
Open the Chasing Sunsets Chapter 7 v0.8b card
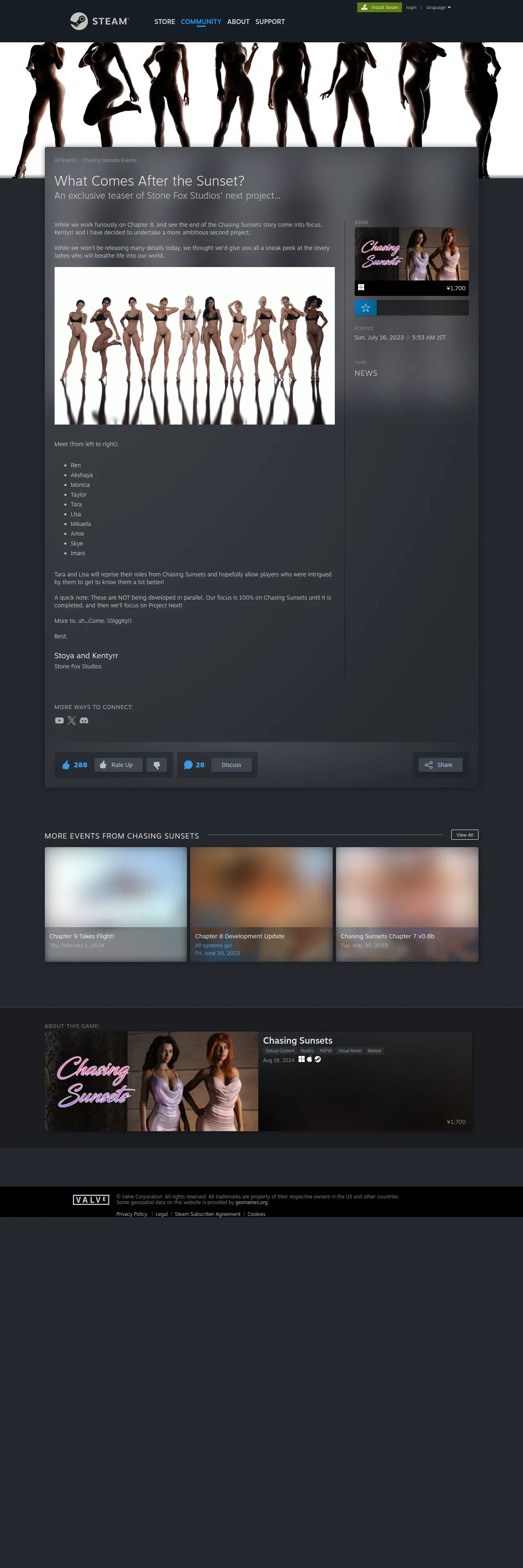coord(407,904)
